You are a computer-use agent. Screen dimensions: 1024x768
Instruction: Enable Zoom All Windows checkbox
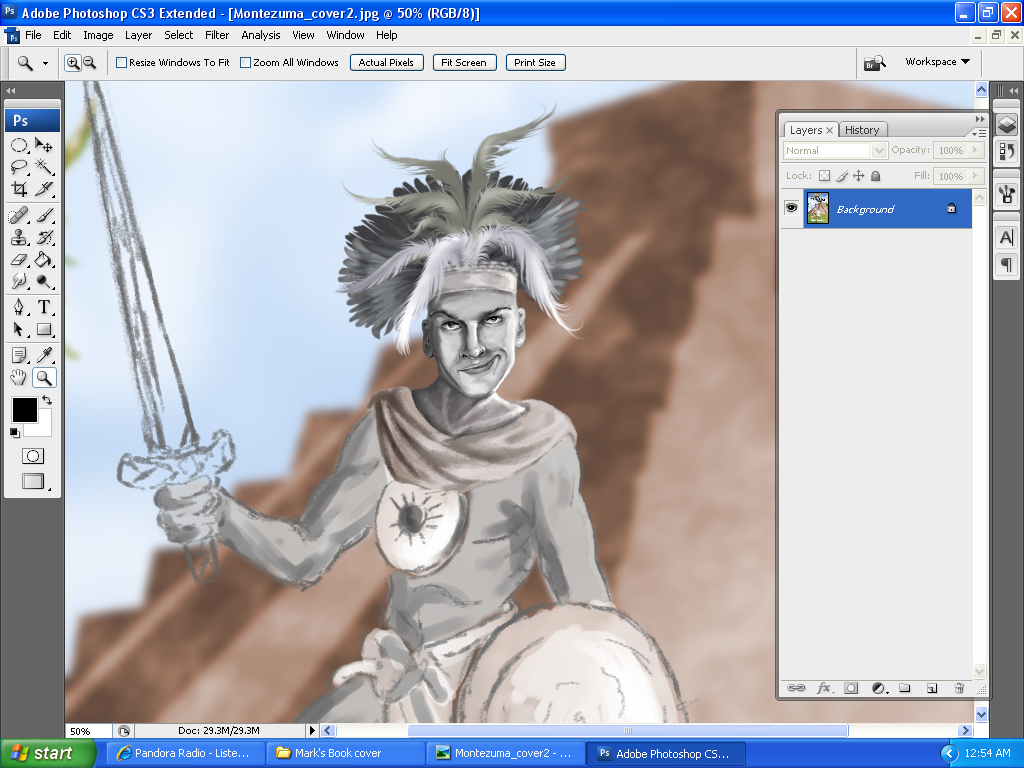(246, 63)
